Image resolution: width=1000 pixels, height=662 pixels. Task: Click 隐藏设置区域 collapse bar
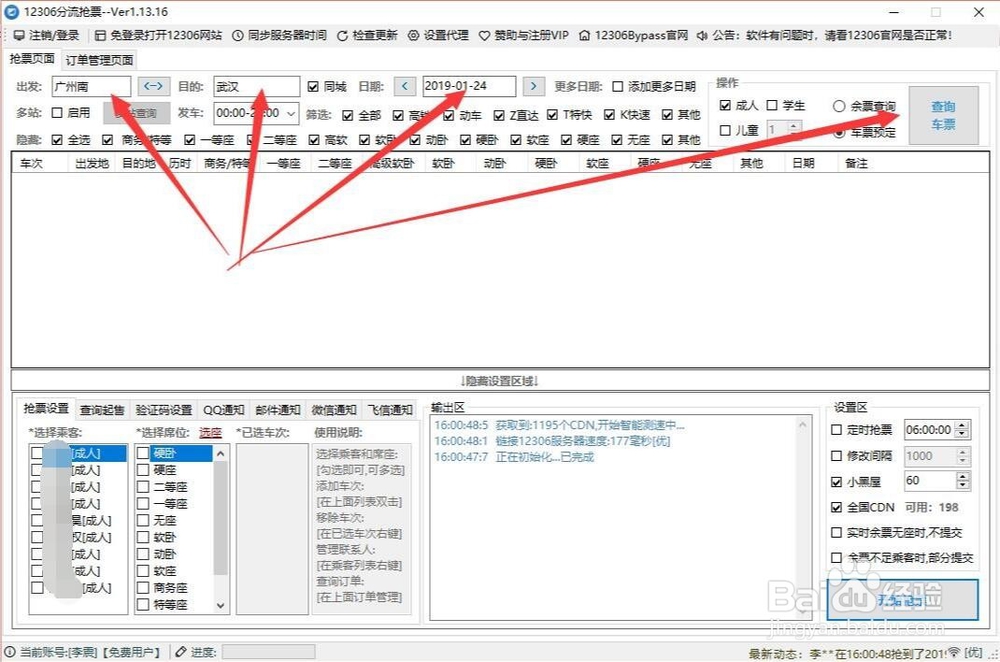500,381
